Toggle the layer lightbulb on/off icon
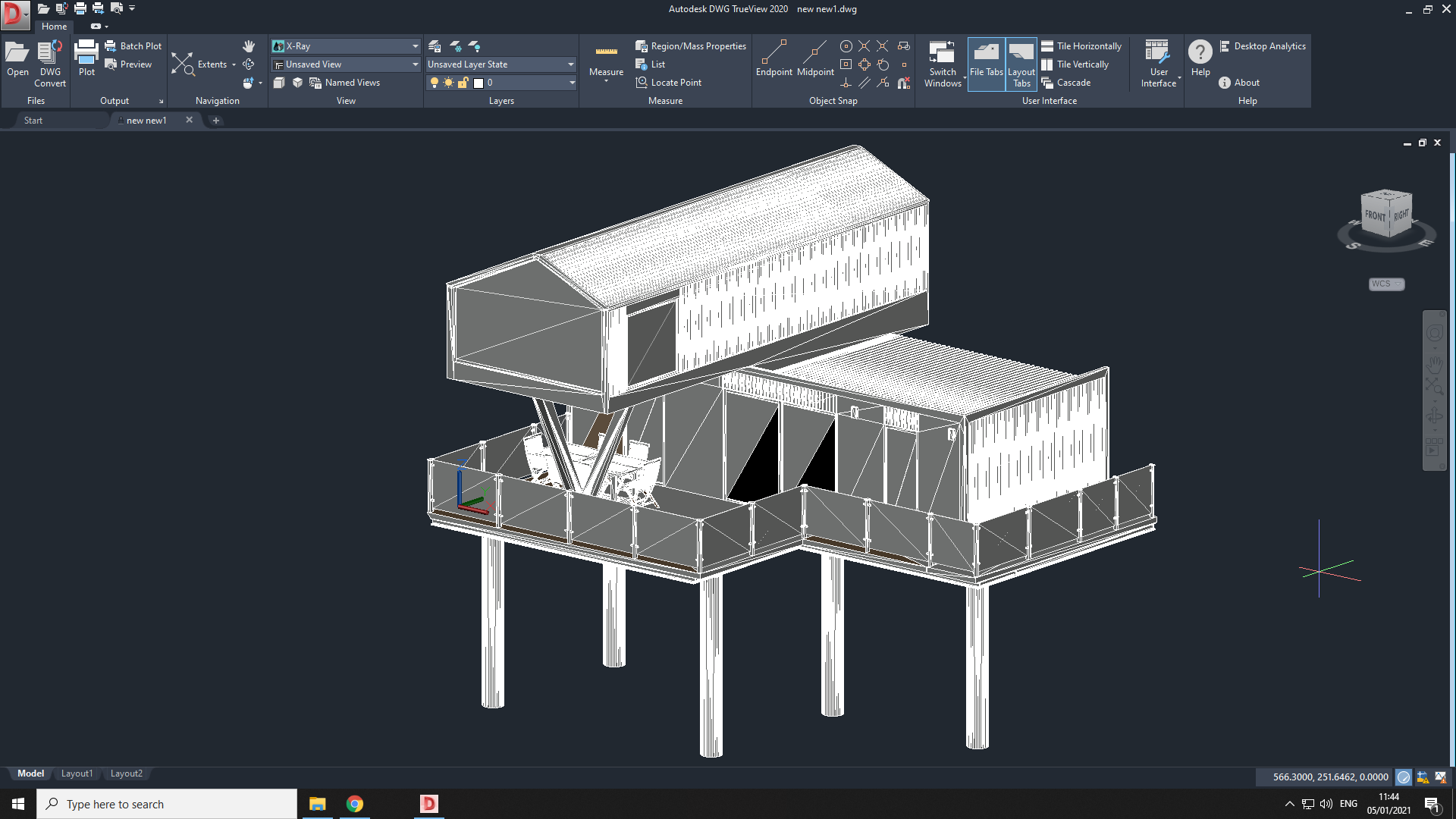Image resolution: width=1456 pixels, height=819 pixels. pos(435,83)
